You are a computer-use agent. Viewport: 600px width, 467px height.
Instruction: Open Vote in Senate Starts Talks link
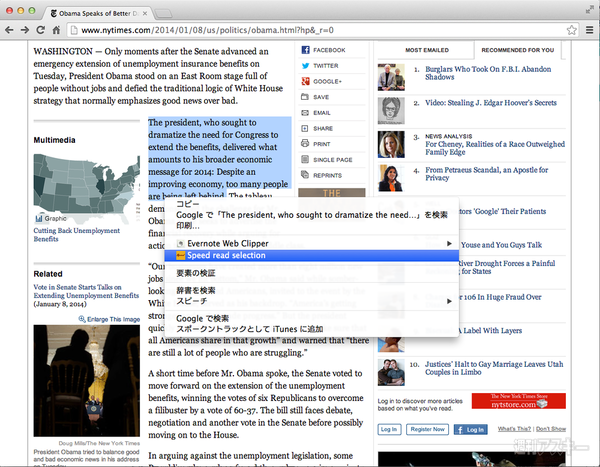click(x=86, y=291)
